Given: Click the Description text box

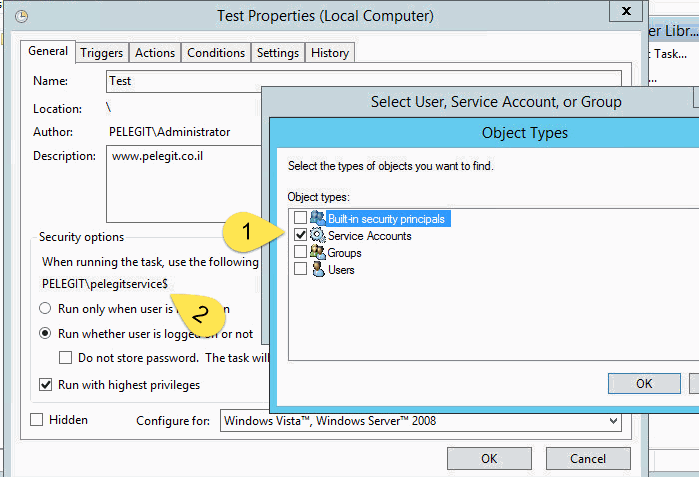Looking at the screenshot, I should [x=184, y=184].
